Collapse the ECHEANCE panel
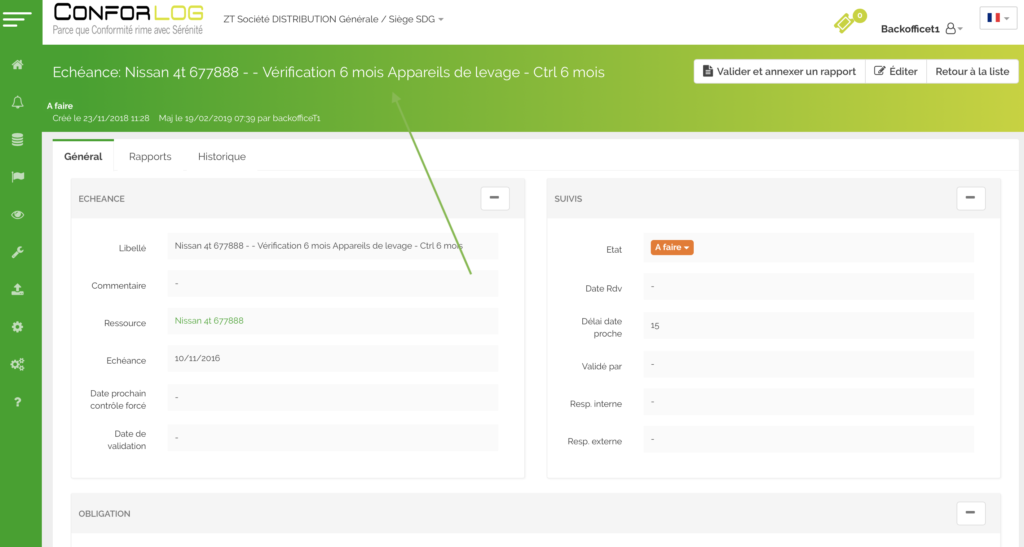 (x=495, y=198)
